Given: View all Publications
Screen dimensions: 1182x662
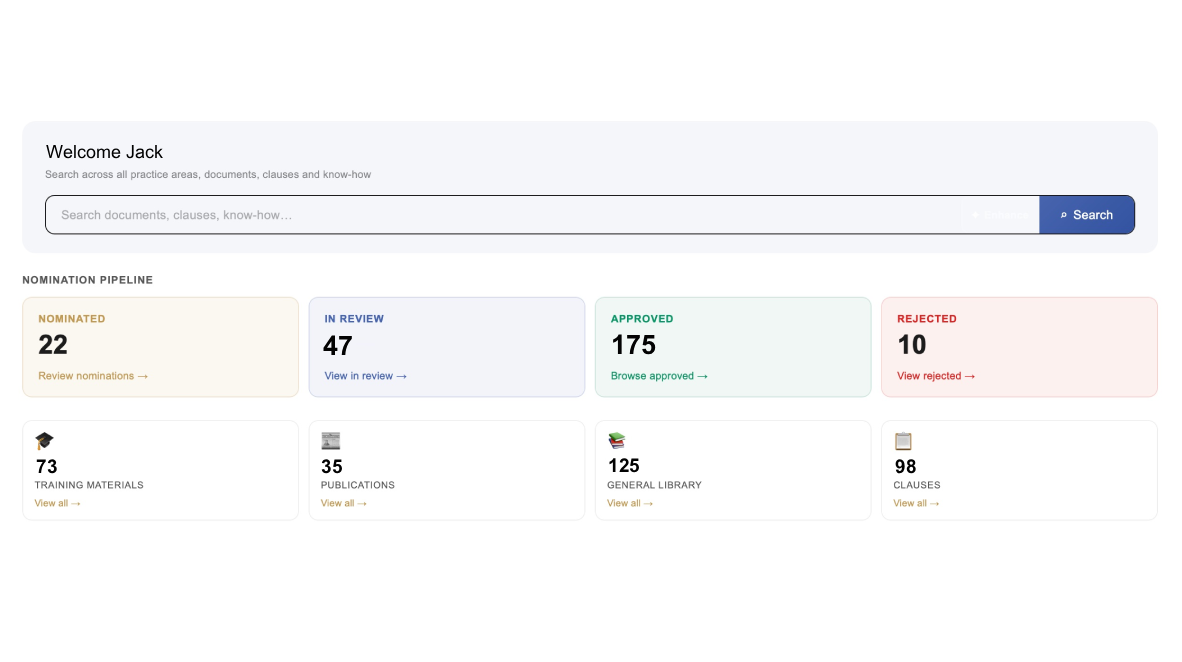Looking at the screenshot, I should pos(344,503).
